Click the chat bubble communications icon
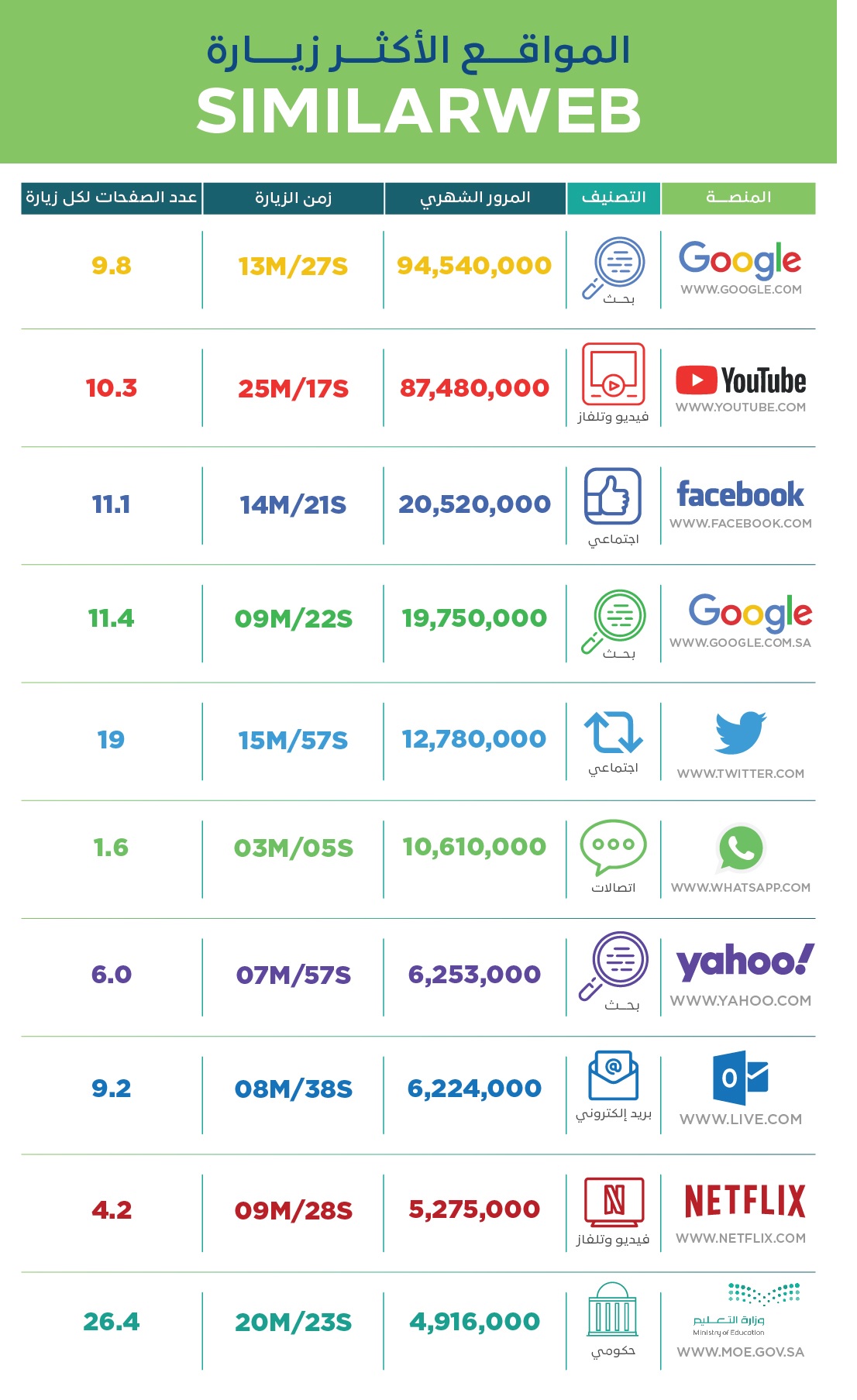Viewport: 857px width, 1400px height. coord(613,845)
